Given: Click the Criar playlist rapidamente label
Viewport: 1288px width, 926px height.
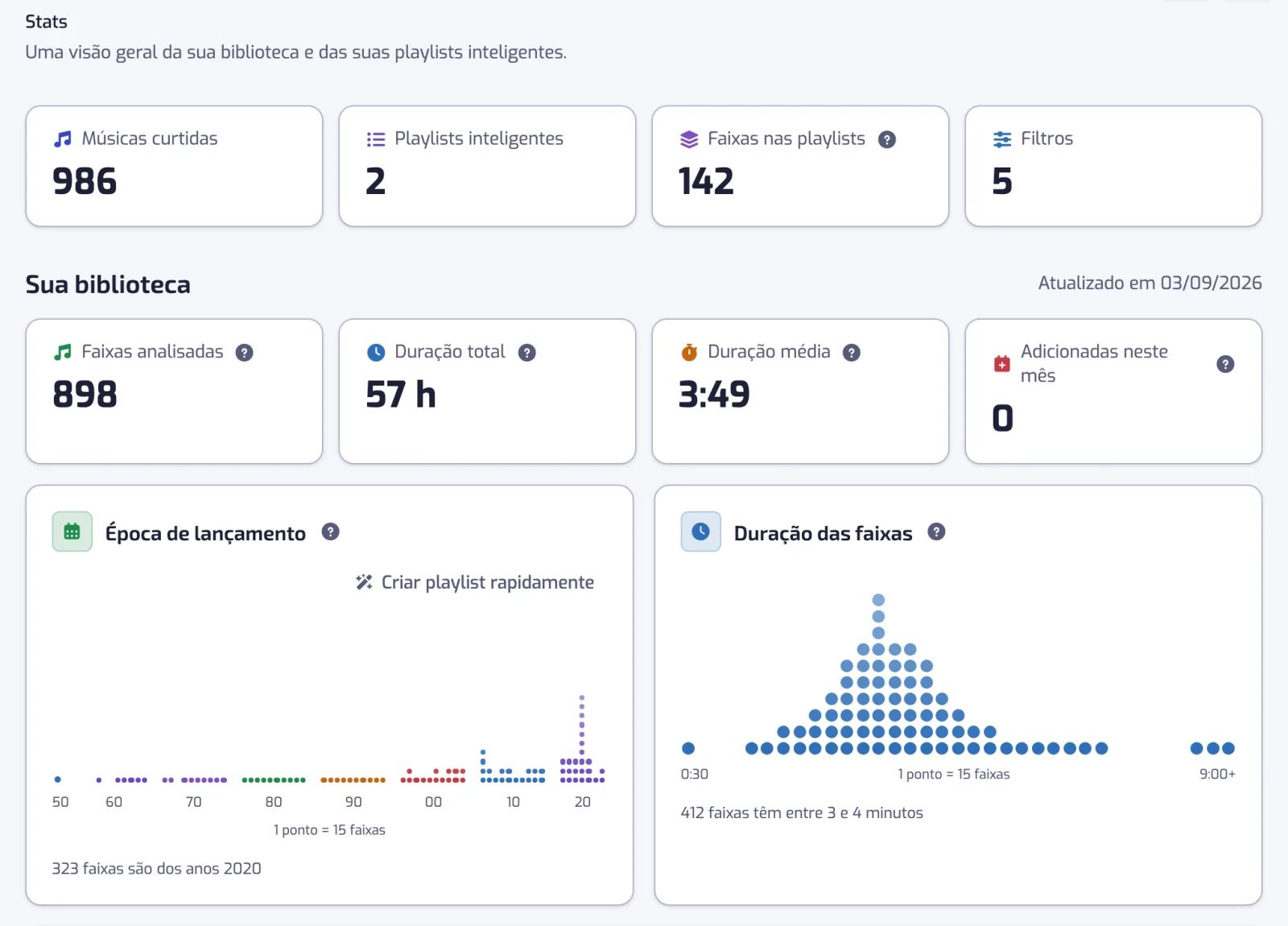Looking at the screenshot, I should tap(488, 582).
